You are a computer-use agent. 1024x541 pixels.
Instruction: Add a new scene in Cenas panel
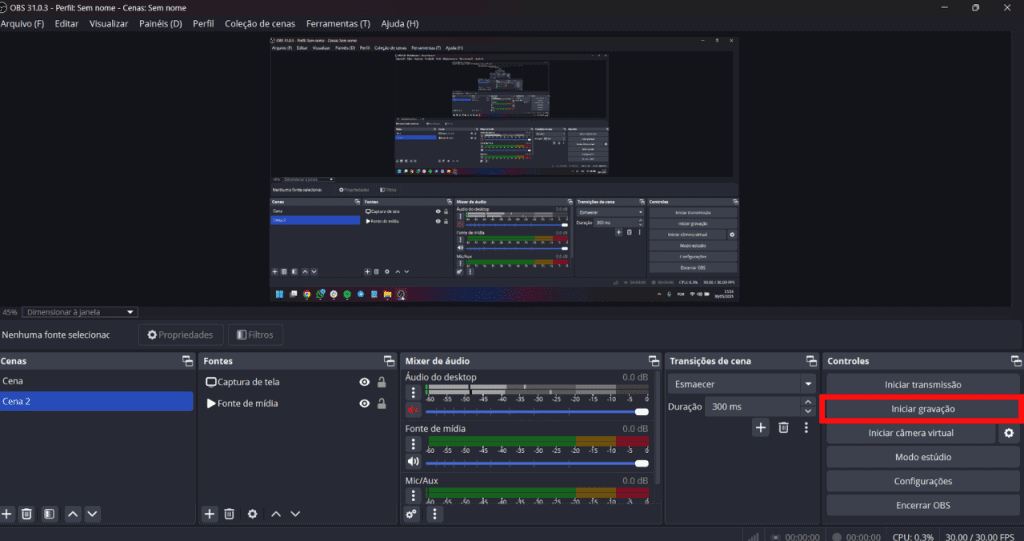7,514
